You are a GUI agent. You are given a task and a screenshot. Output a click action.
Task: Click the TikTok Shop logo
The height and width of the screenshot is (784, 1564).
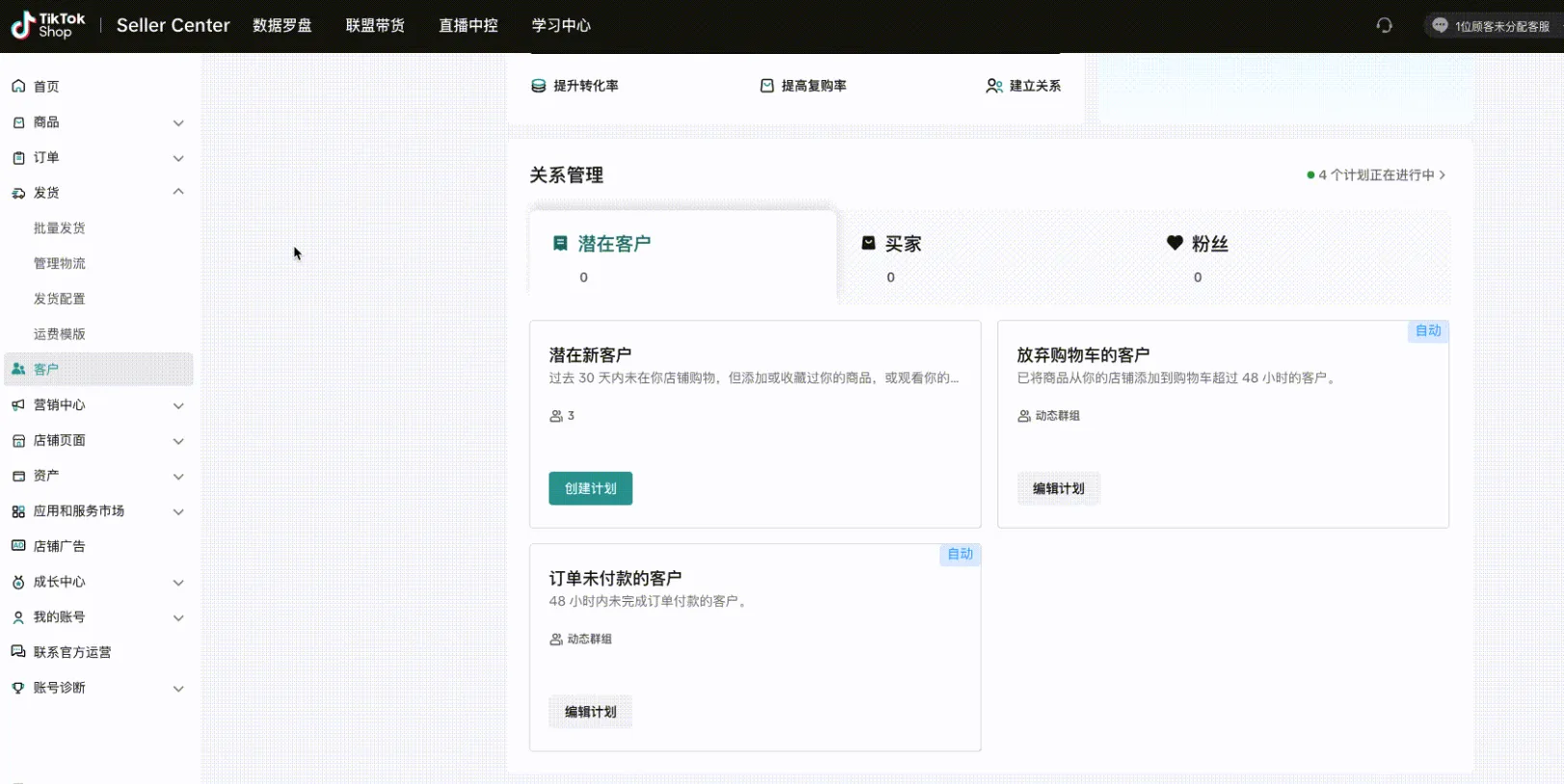point(48,25)
